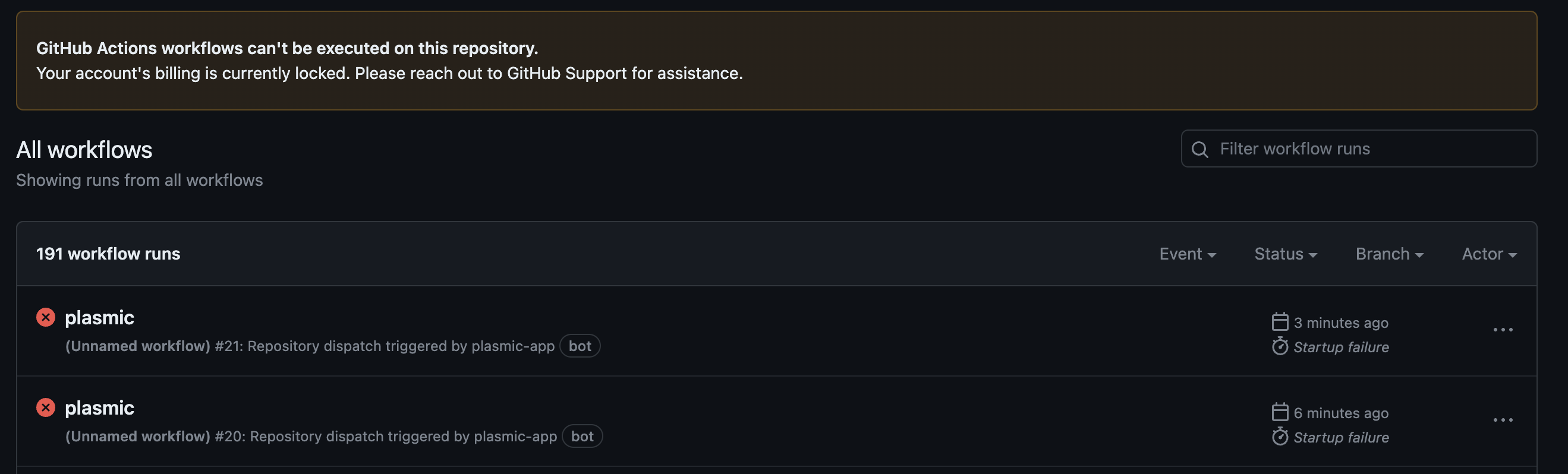Click the red failure icon for run #21
This screenshot has width=1568, height=474.
tap(46, 318)
